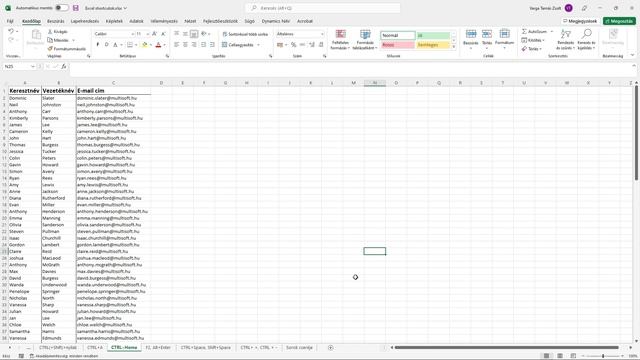Image resolution: width=640 pixels, height=360 pixels.
Task: Toggle underline formatting (A)
Action: coord(115,44)
